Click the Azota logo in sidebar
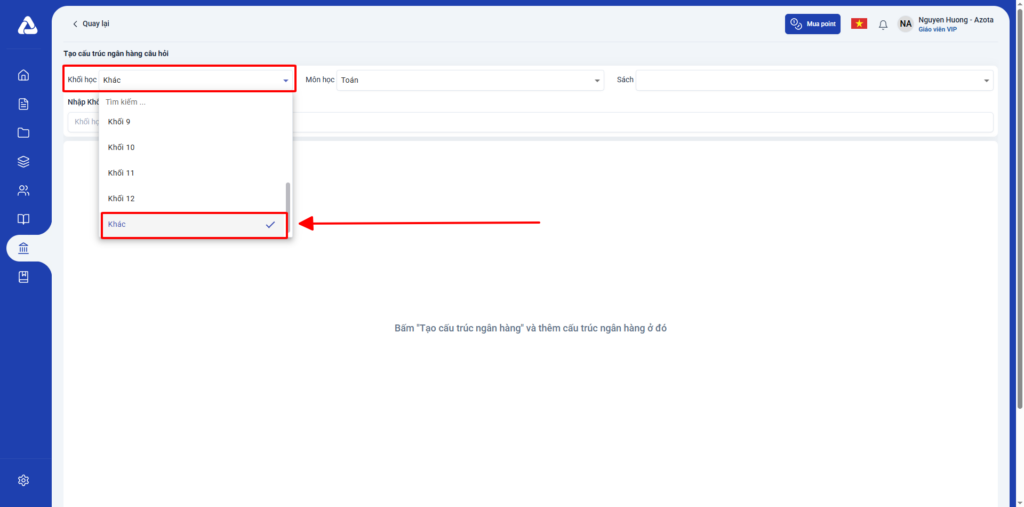This screenshot has width=1024, height=507. pyautogui.click(x=27, y=26)
